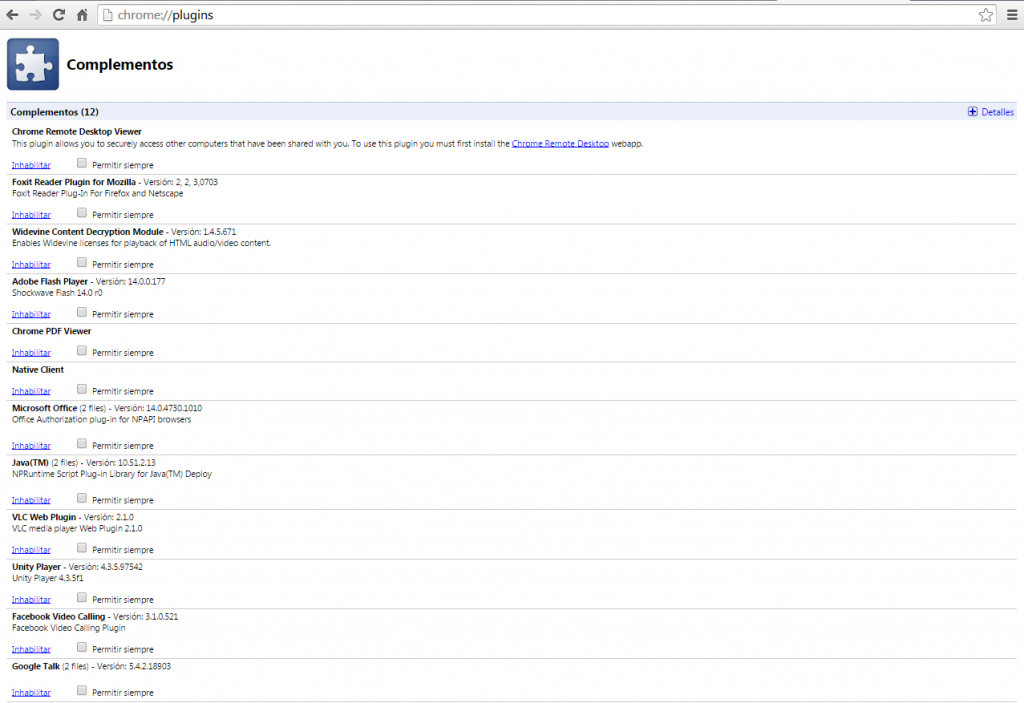Open the home page
1024x703 pixels.
pyautogui.click(x=82, y=15)
